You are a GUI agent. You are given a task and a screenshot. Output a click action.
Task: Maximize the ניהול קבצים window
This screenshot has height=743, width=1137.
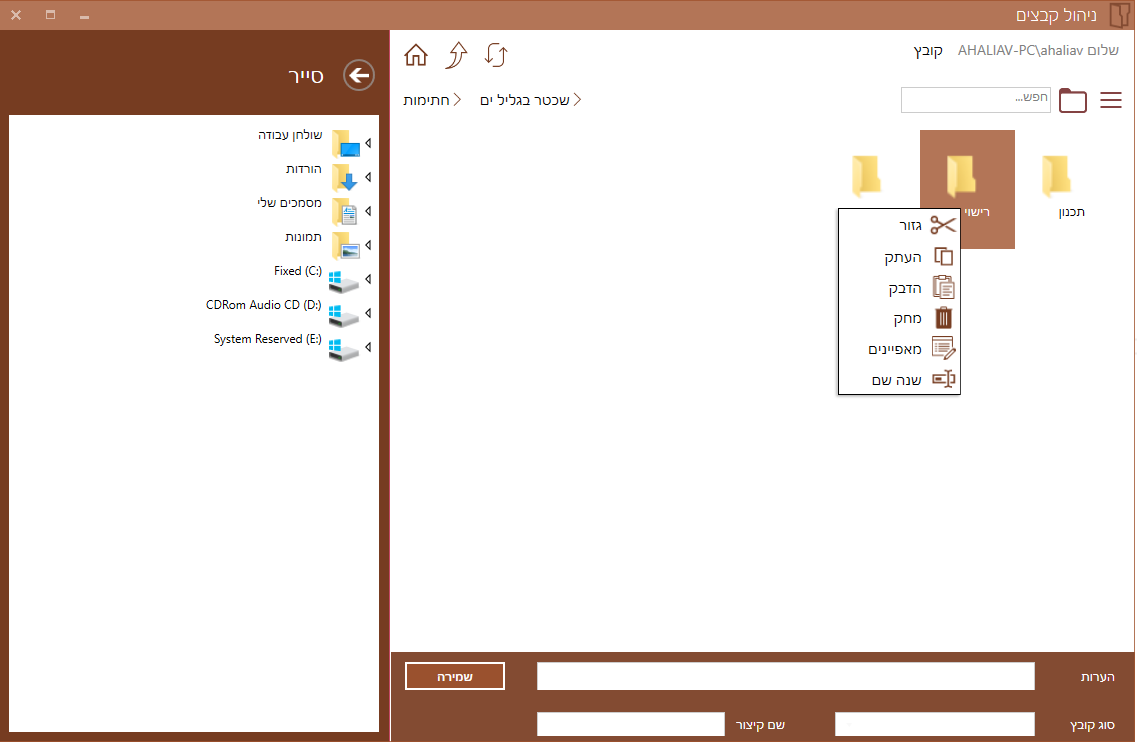pyautogui.click(x=50, y=14)
